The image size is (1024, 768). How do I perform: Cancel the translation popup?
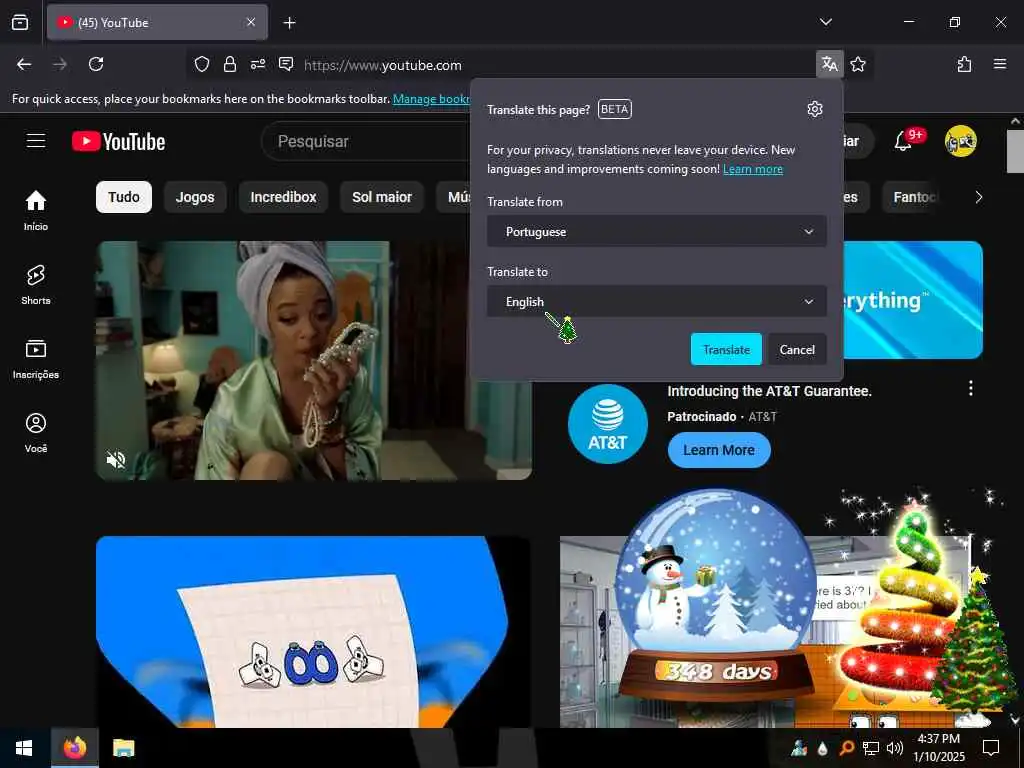[797, 349]
